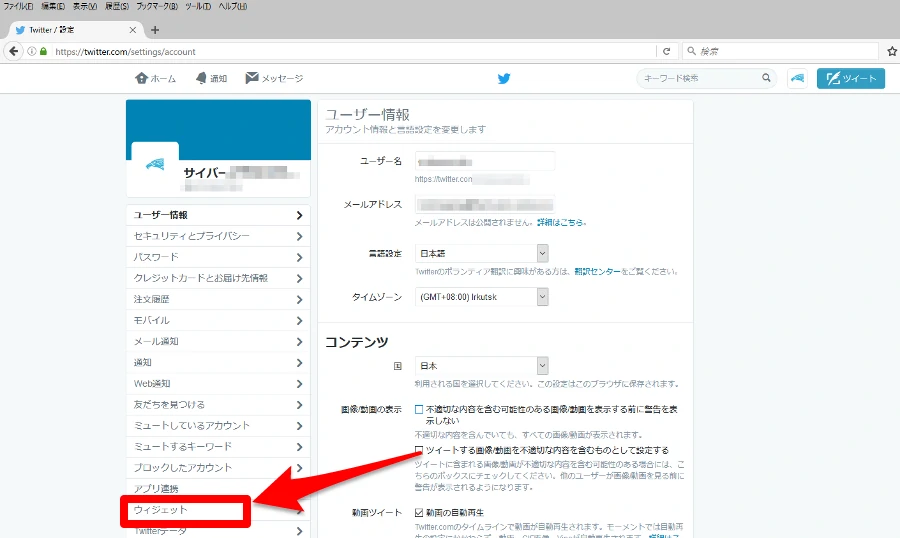
Task: Open クレジットカードとお届け先情報 settings
Action: click(x=218, y=278)
